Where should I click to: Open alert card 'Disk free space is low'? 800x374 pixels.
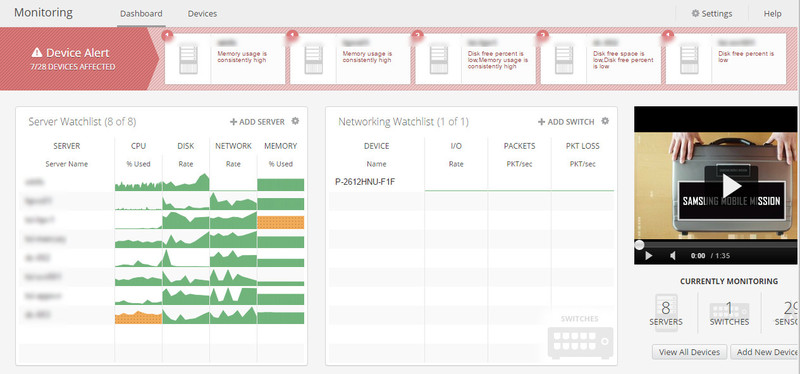[601, 59]
